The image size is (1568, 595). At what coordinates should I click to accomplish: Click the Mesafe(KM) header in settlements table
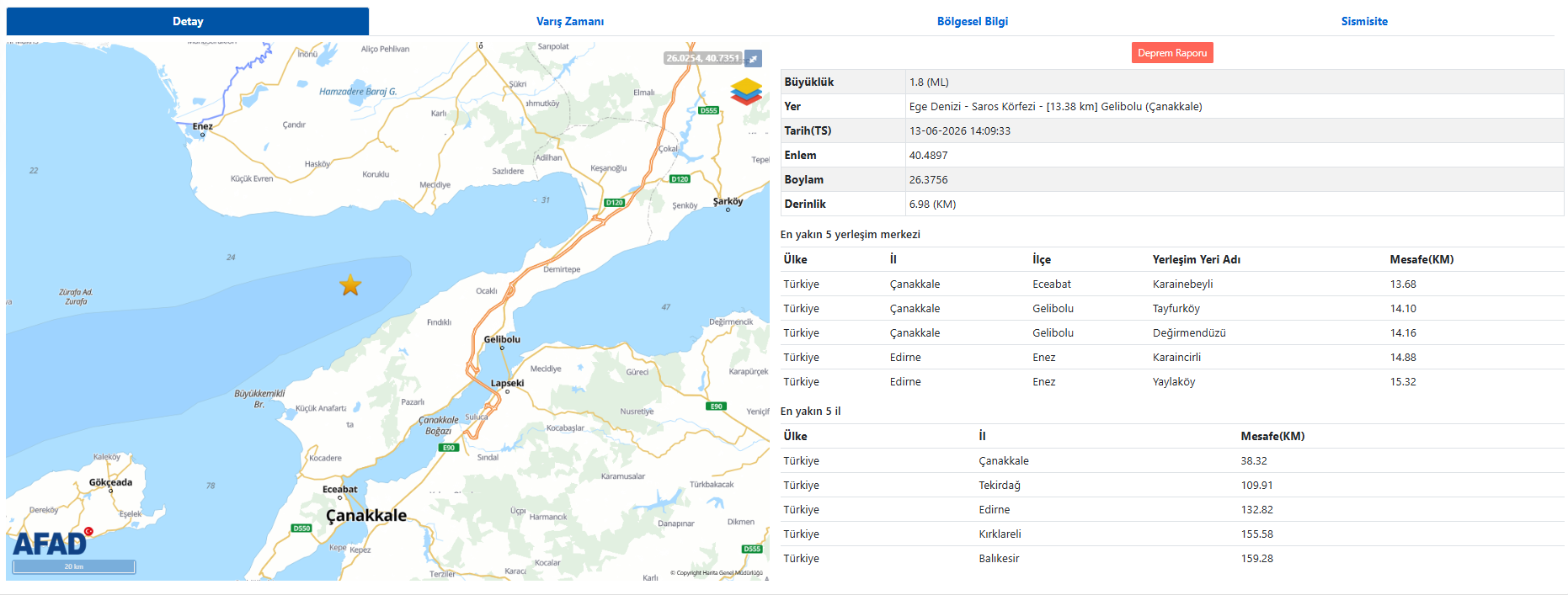[x=1421, y=259]
